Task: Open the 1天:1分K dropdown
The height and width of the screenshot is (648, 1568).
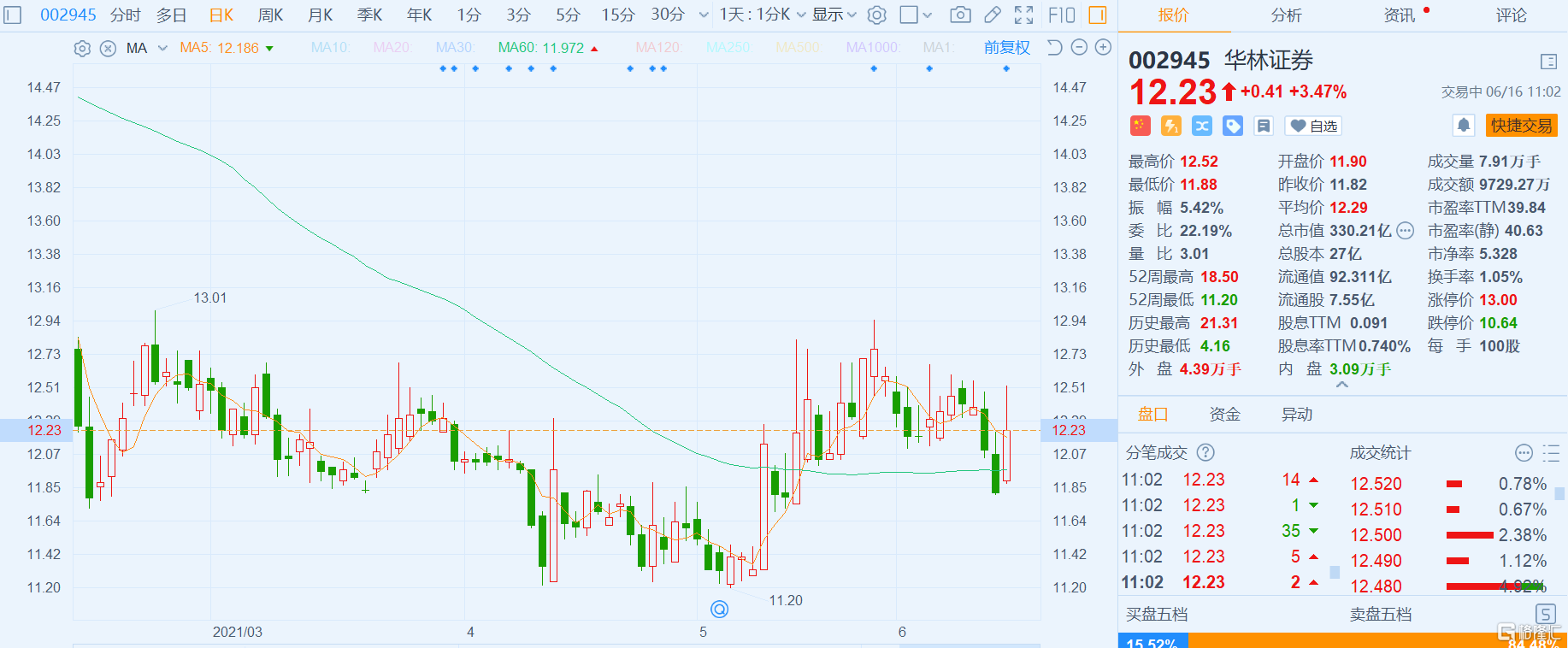Action: [x=763, y=15]
